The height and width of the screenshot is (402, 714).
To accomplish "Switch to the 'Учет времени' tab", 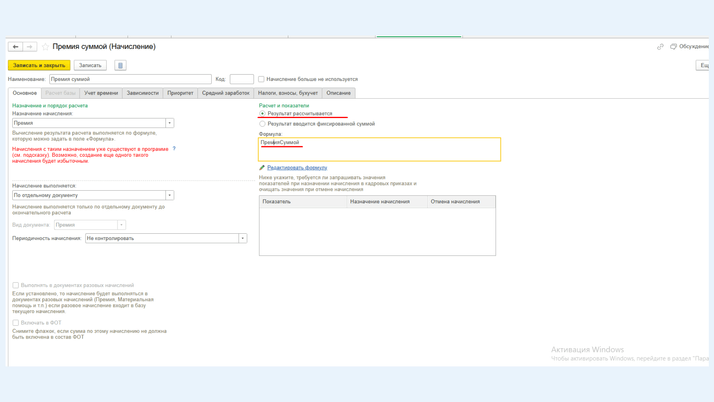I will pyautogui.click(x=101, y=93).
